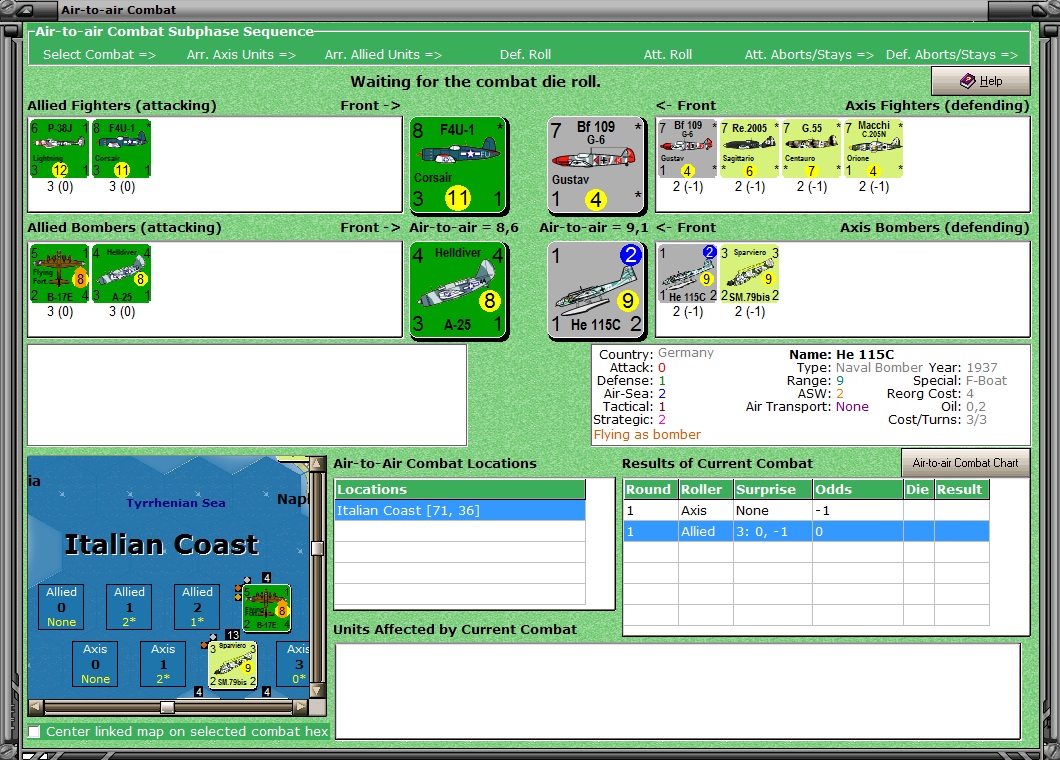Click the large Bf 109 G-6 Gustav front fighter

tap(596, 165)
